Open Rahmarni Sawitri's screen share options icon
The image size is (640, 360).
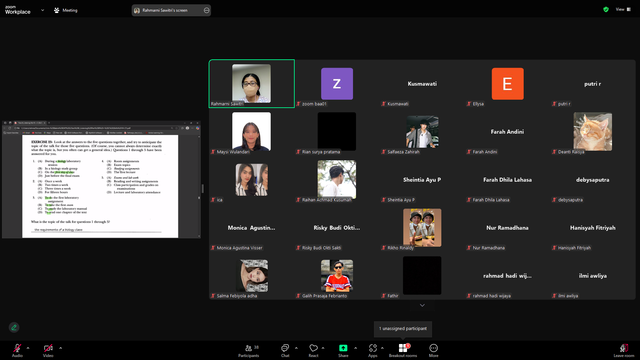click(207, 10)
